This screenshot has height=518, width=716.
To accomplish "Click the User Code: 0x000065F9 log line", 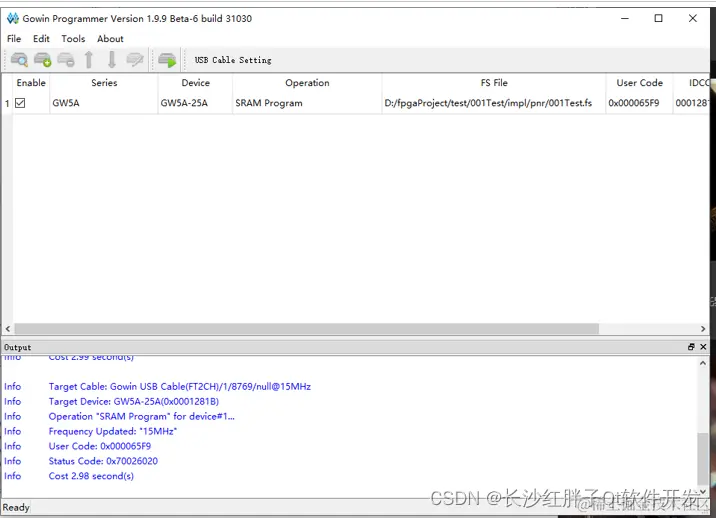I will (100, 446).
